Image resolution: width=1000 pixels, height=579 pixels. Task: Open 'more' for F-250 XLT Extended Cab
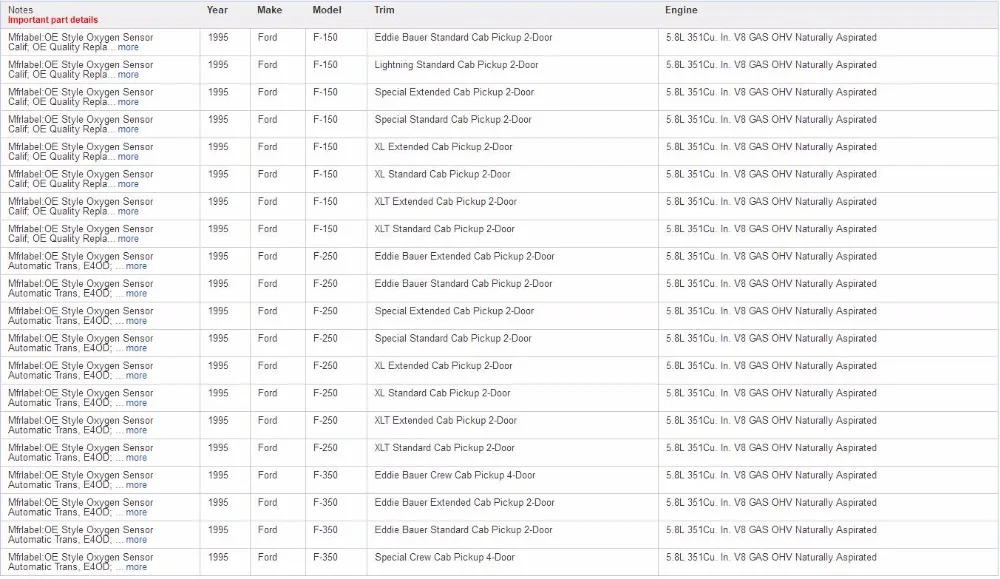click(x=136, y=431)
